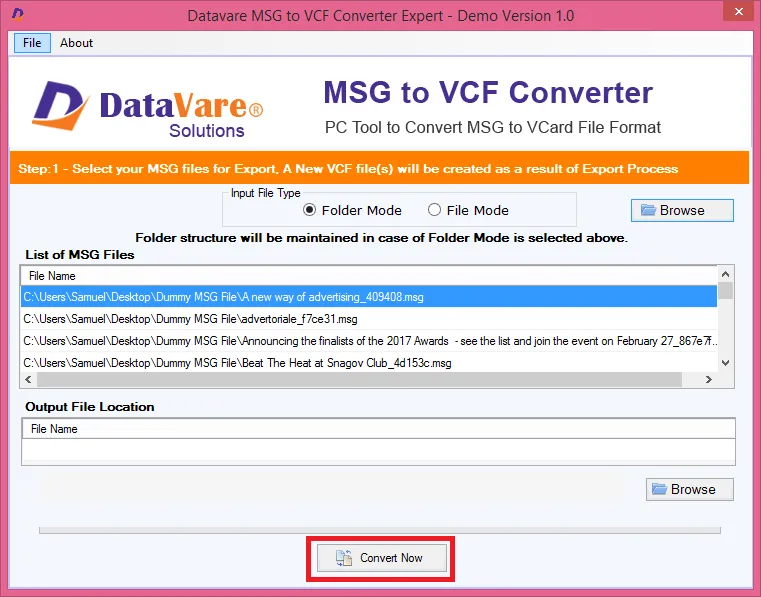Click the conversion progress bar

tap(380, 531)
